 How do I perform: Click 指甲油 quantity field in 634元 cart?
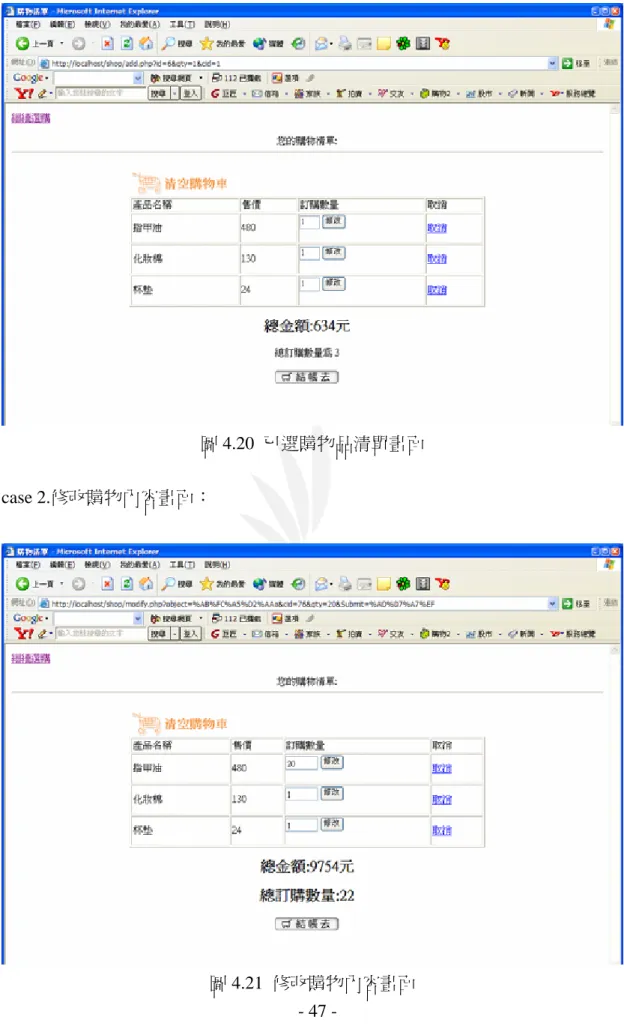(309, 222)
